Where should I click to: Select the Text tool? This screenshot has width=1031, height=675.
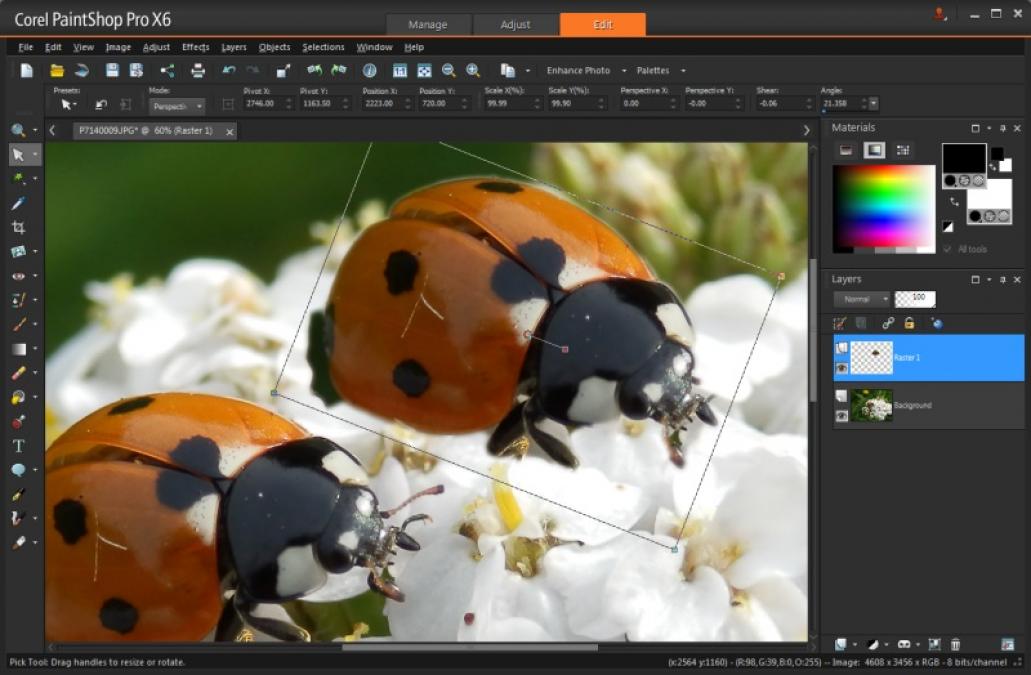[x=18, y=446]
